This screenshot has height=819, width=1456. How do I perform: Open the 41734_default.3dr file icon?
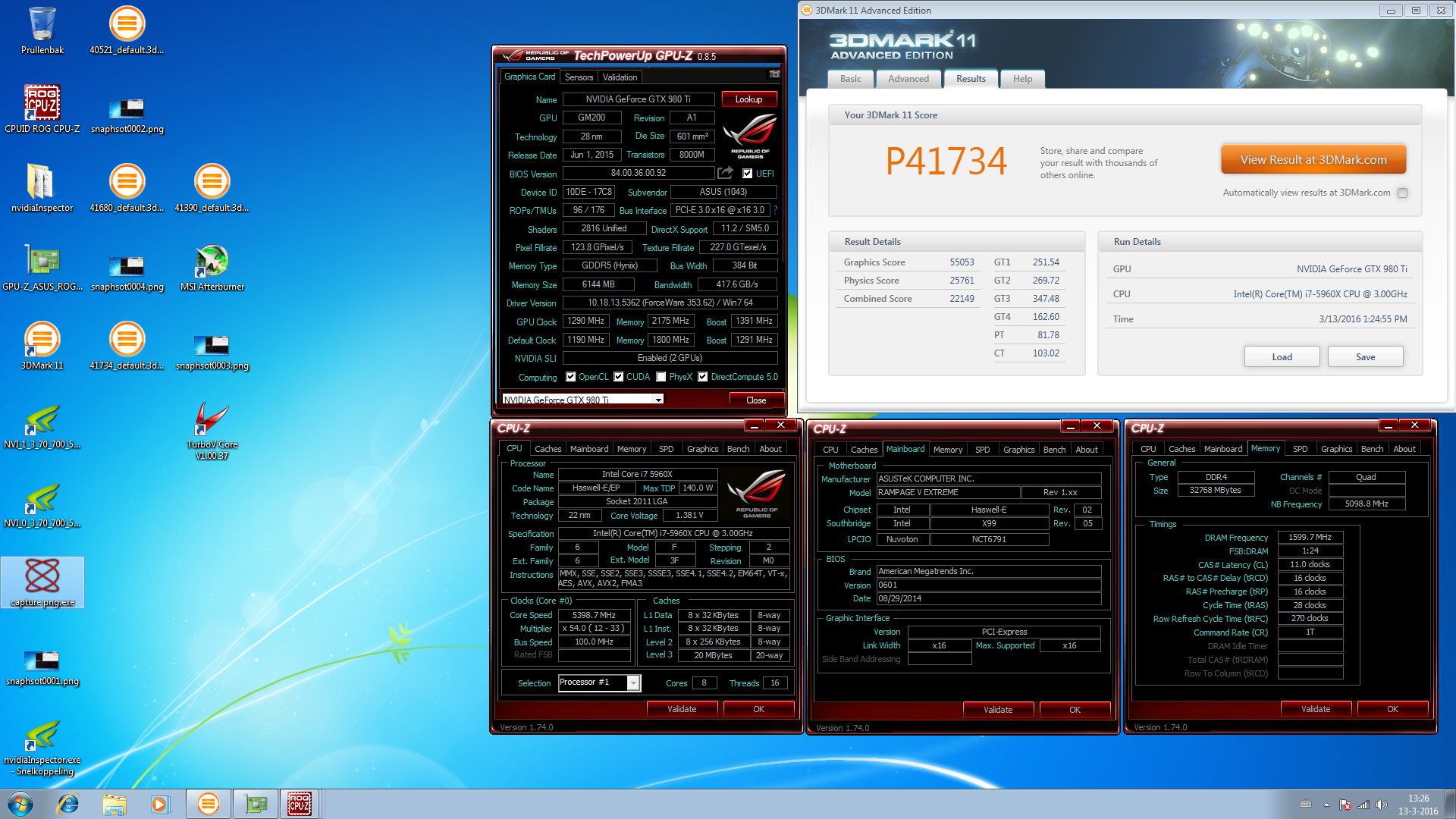[127, 347]
